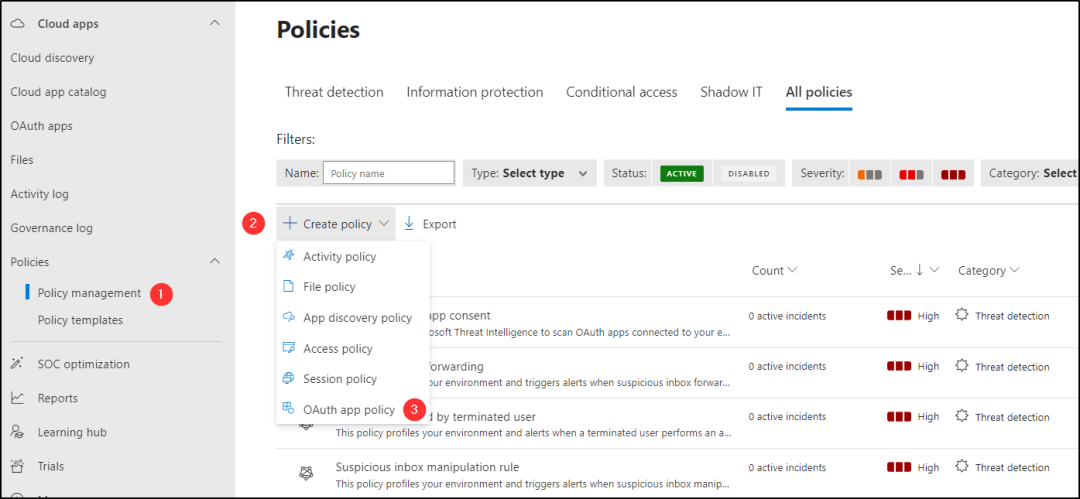Open Files in the sidebar
1080x499 pixels.
tap(22, 159)
